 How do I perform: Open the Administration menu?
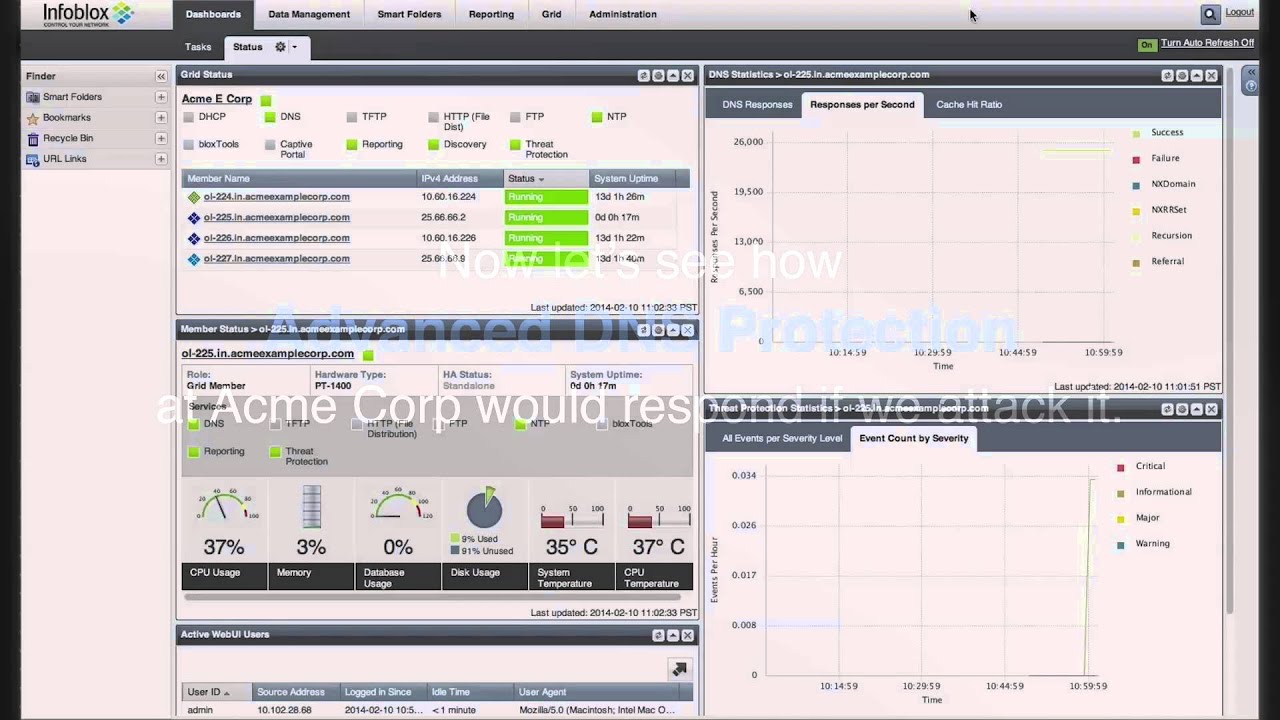623,14
